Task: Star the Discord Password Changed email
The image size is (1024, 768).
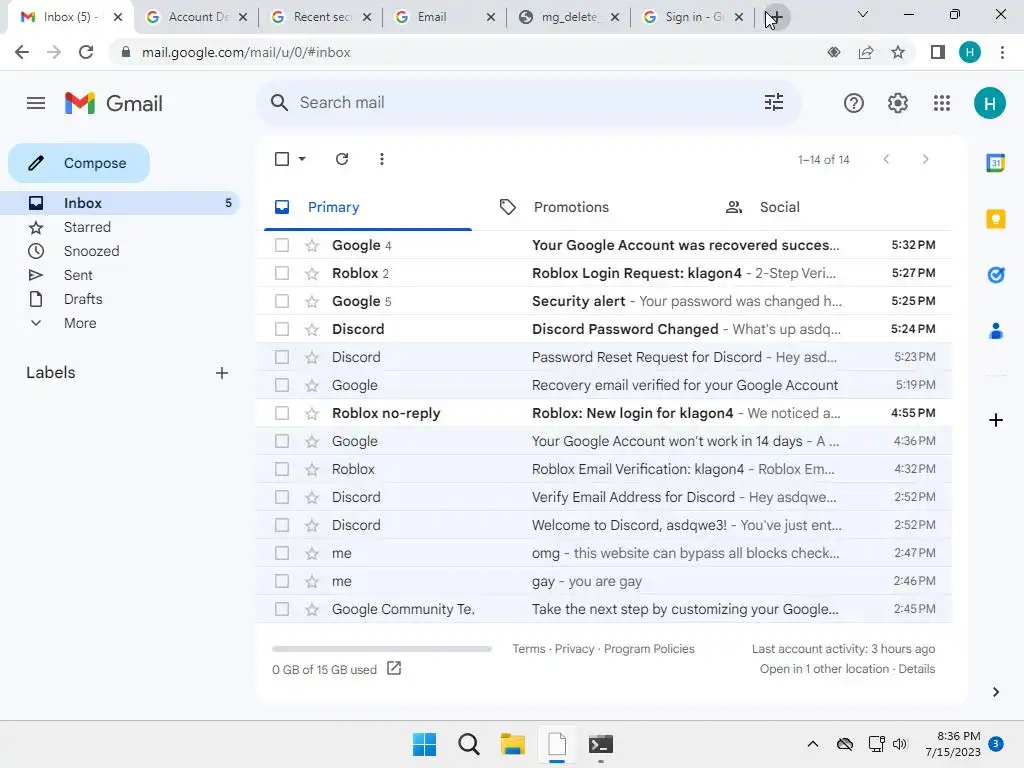Action: click(312, 330)
